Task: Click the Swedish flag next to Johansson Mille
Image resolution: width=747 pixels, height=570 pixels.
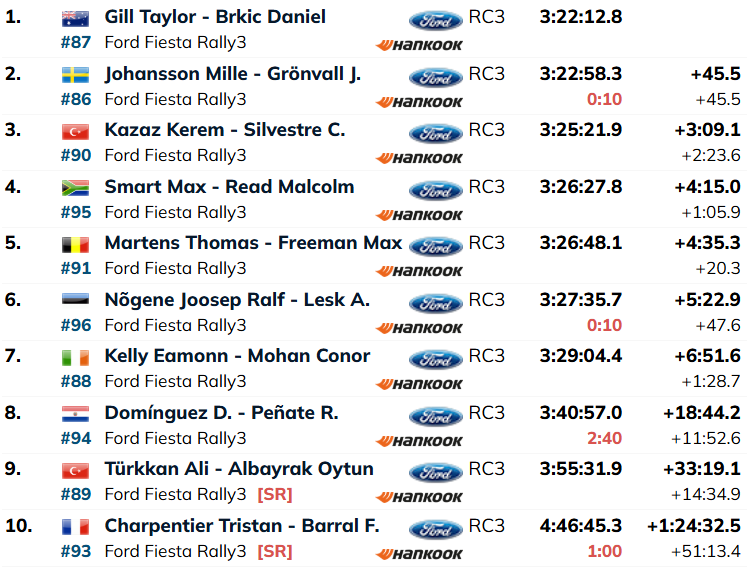Action: click(x=75, y=75)
